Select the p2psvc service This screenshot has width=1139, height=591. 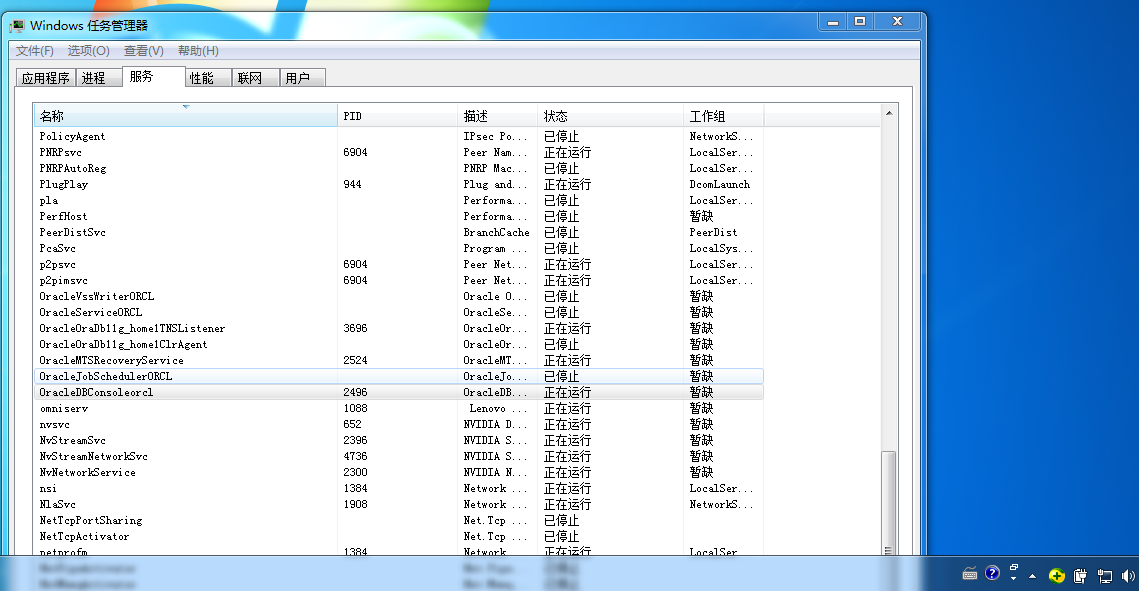57,264
